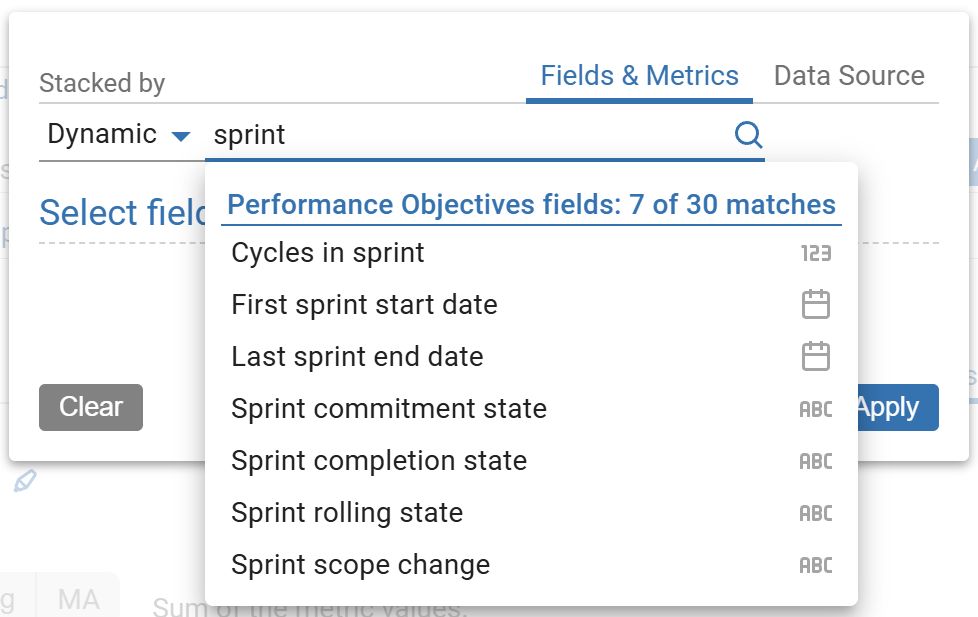Click ABC icon beside Sprint rolling state
The height and width of the screenshot is (617, 978).
pos(816,513)
